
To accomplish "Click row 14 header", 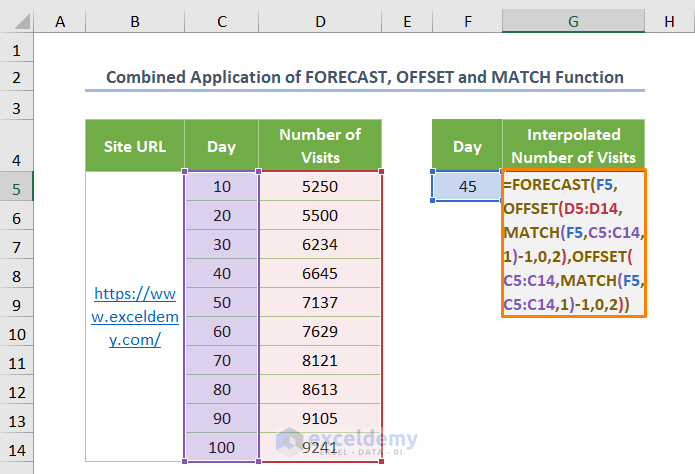I will click(x=17, y=447).
